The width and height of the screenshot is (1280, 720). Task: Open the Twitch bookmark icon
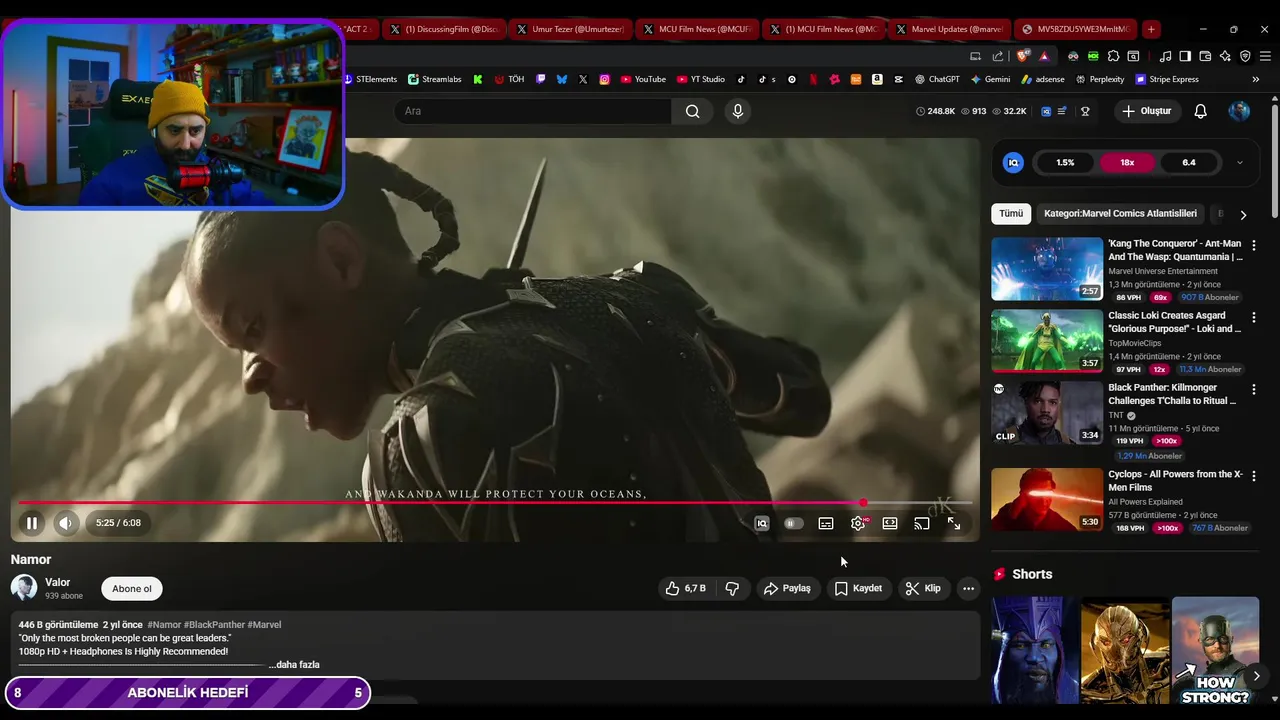click(541, 79)
